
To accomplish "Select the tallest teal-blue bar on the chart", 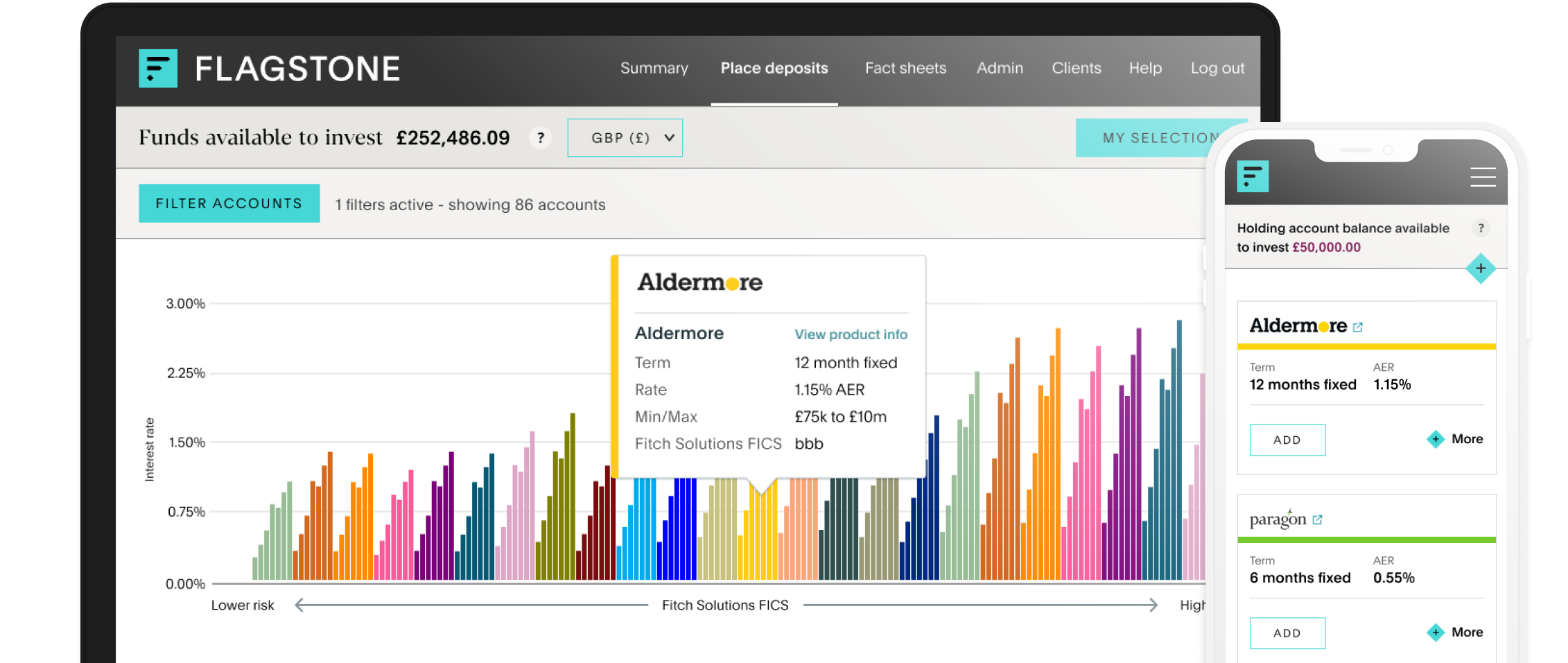I will point(1179,449).
